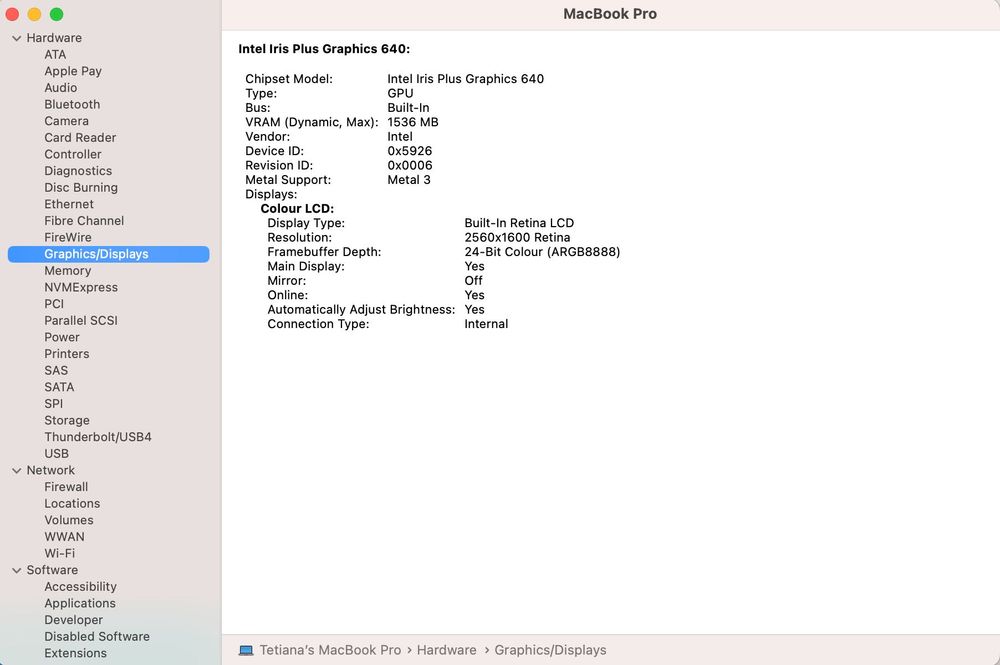Click Hardware in the path bar
This screenshot has height=665, width=1000.
[446, 650]
